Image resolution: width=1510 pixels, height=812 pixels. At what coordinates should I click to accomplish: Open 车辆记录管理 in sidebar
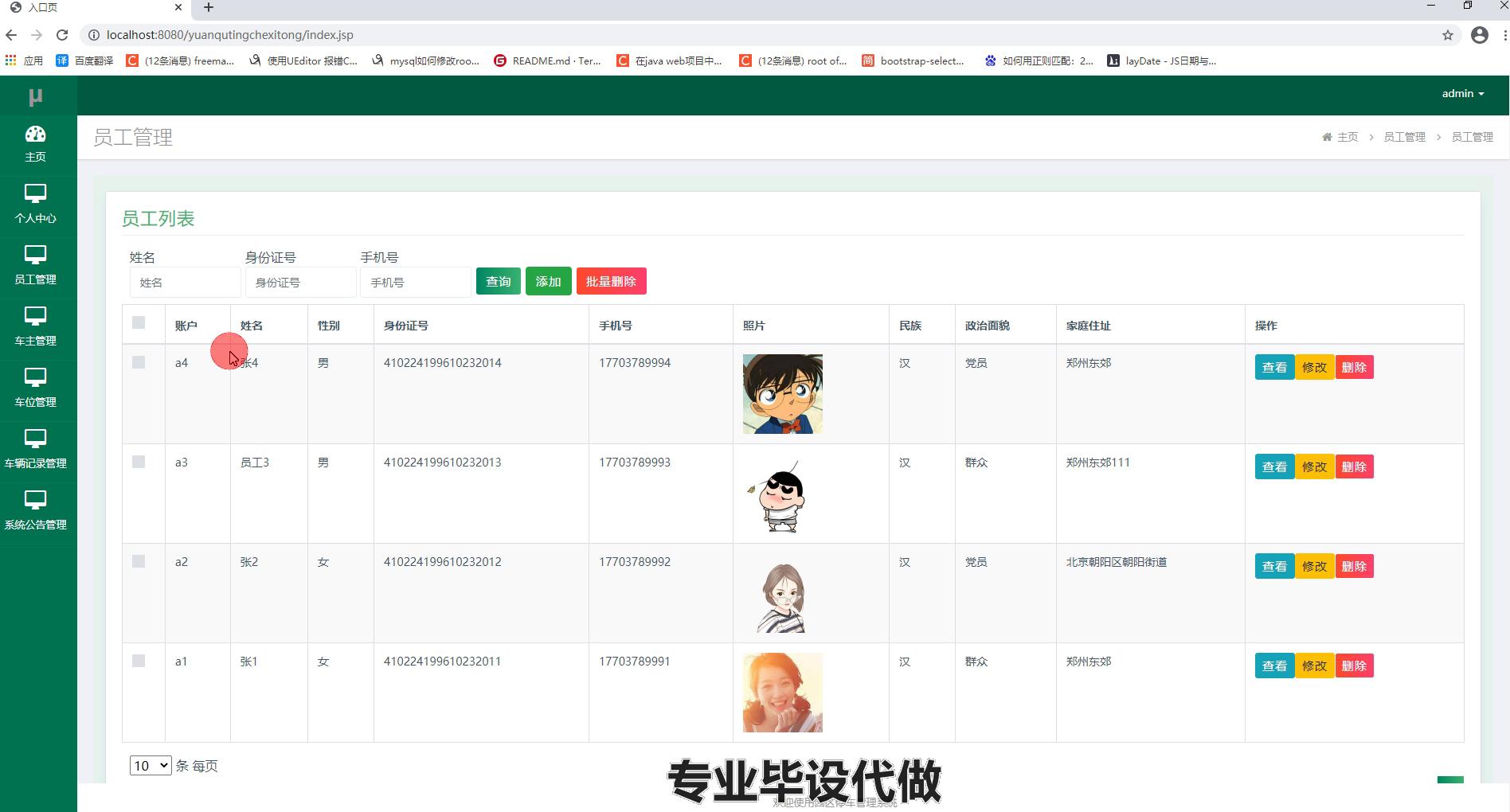[x=36, y=450]
